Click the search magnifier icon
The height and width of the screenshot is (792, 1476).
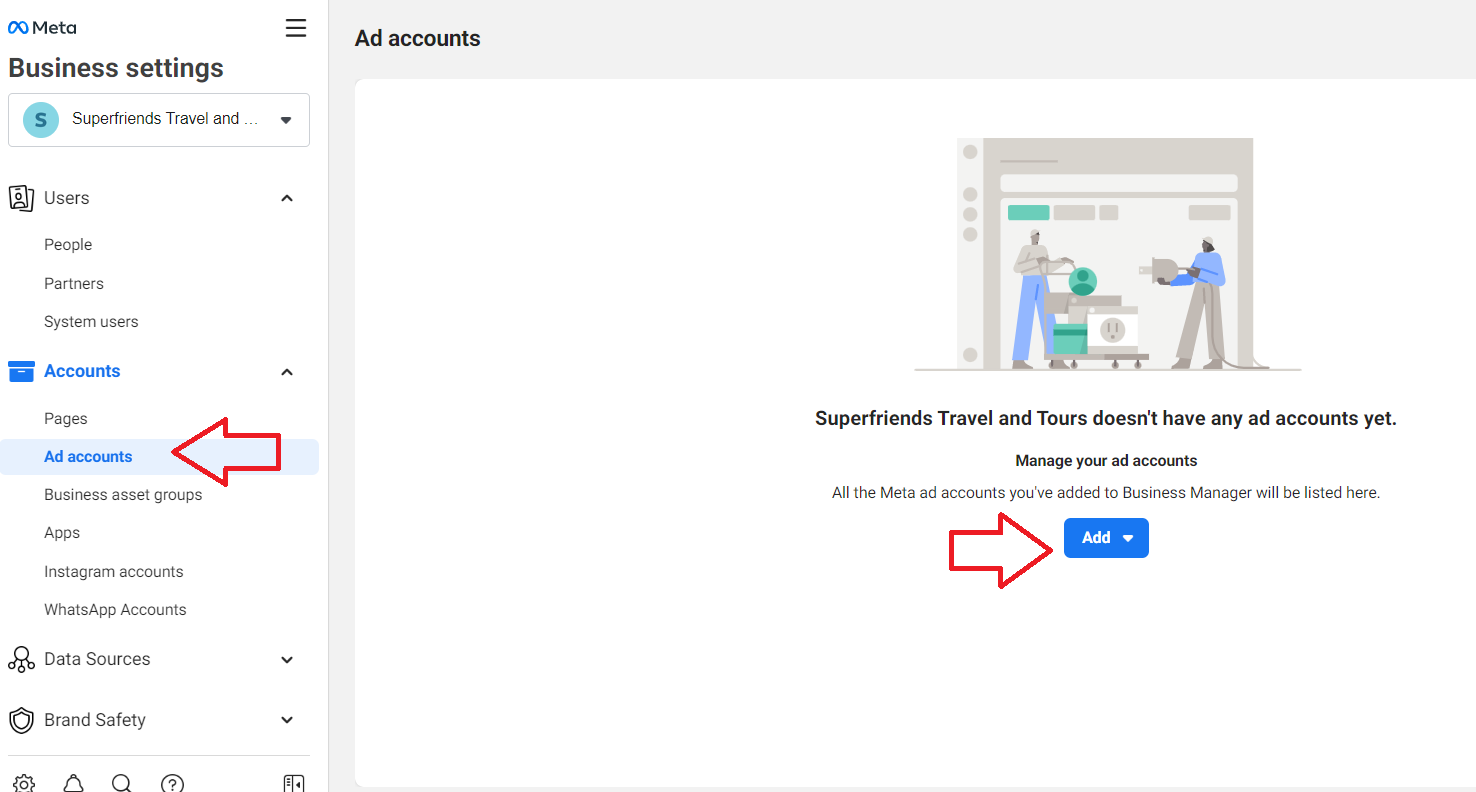coord(122,783)
